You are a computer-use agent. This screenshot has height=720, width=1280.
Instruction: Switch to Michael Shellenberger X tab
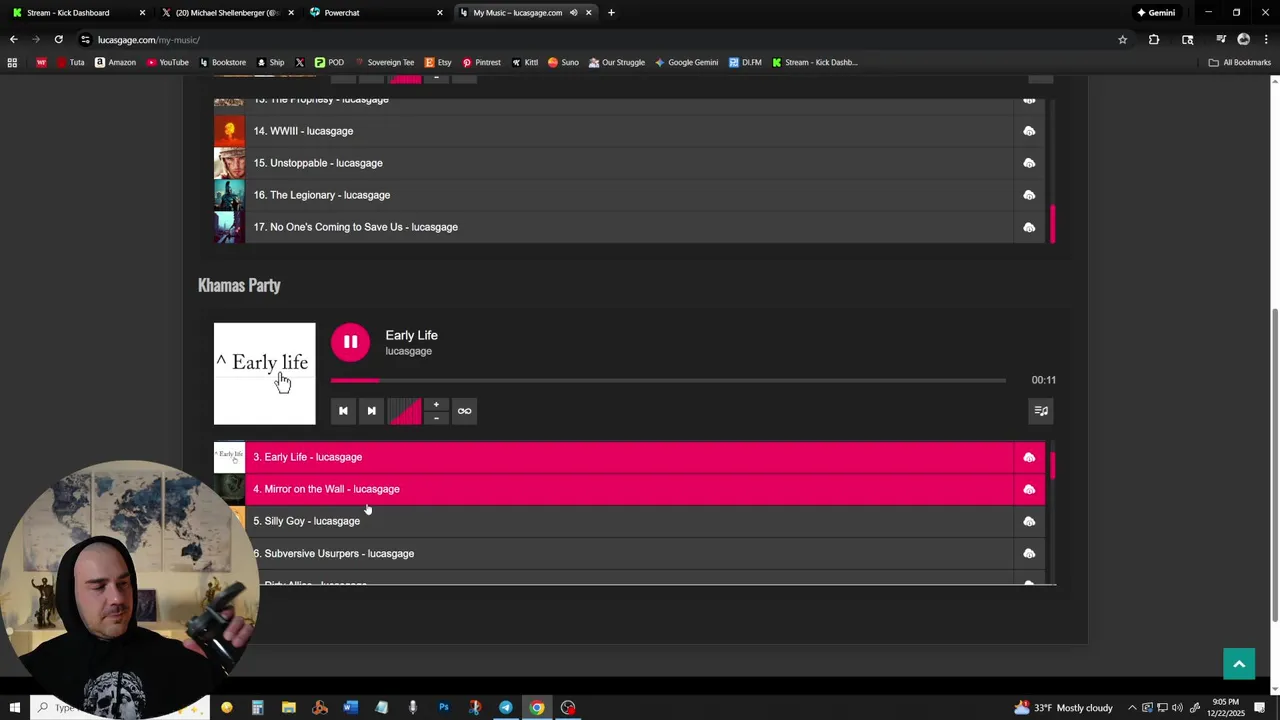pos(227,13)
